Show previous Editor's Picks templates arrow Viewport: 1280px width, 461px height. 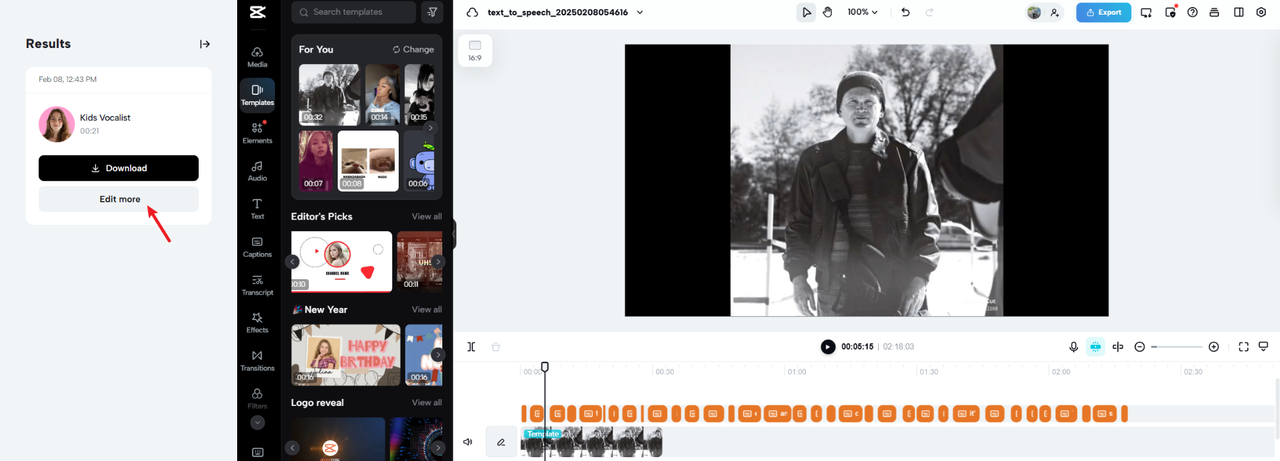292,262
